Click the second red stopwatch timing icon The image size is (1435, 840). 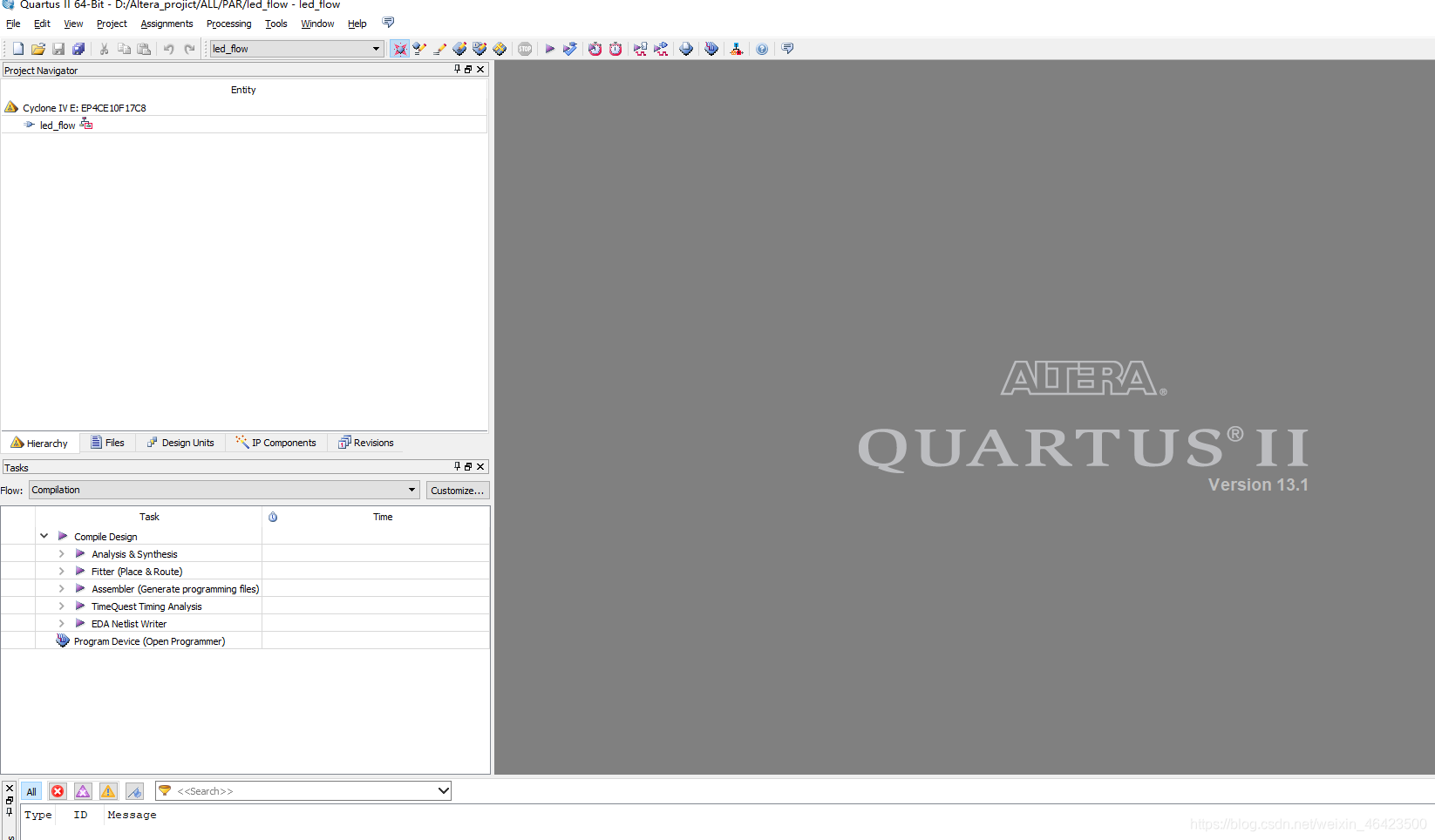pos(615,49)
